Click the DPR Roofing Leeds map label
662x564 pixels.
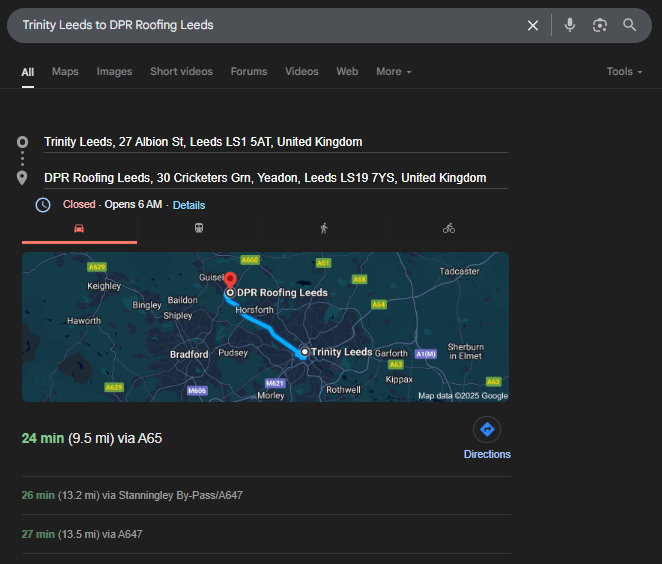coord(282,293)
